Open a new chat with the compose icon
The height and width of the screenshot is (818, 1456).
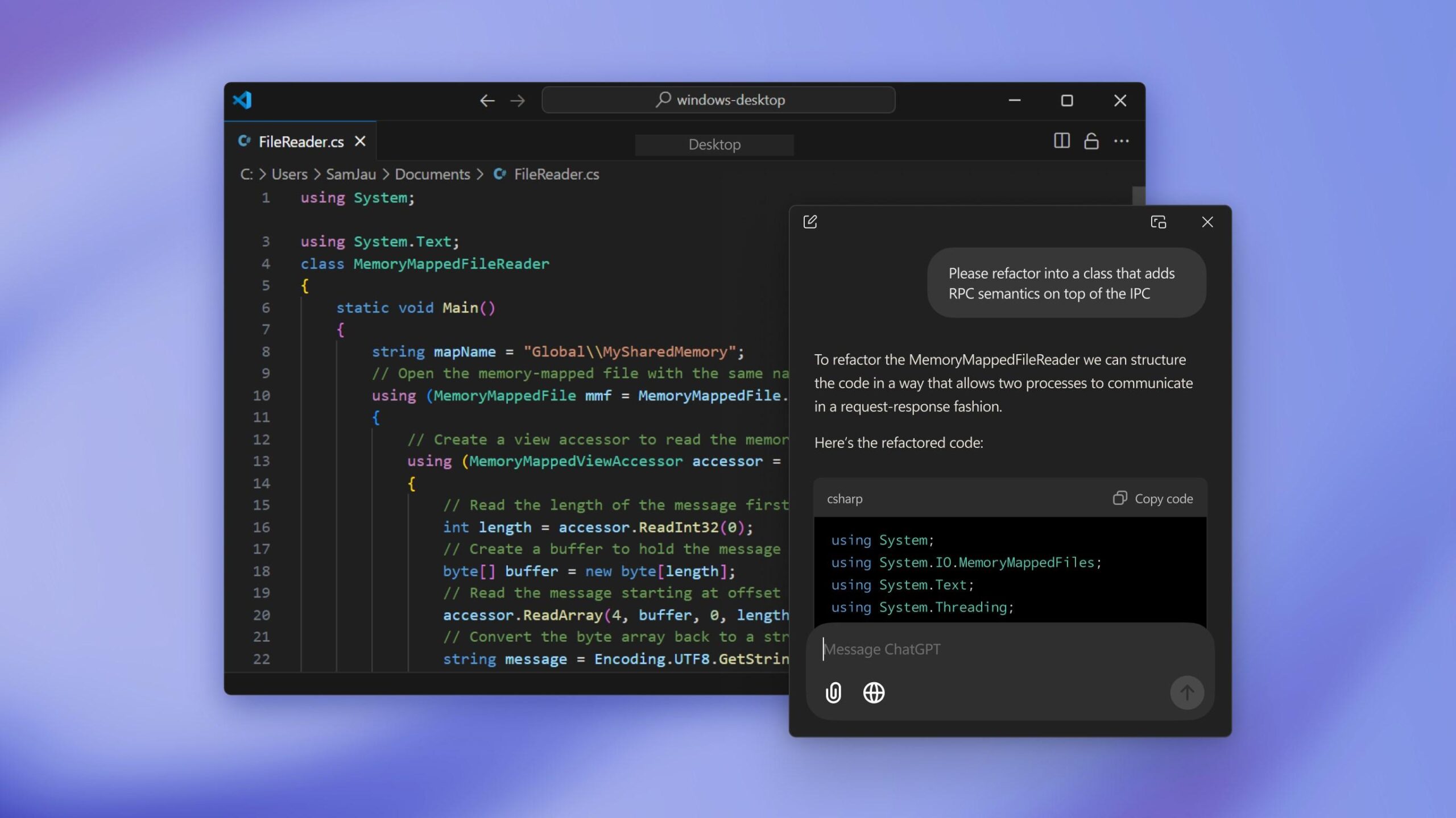pyautogui.click(x=810, y=222)
